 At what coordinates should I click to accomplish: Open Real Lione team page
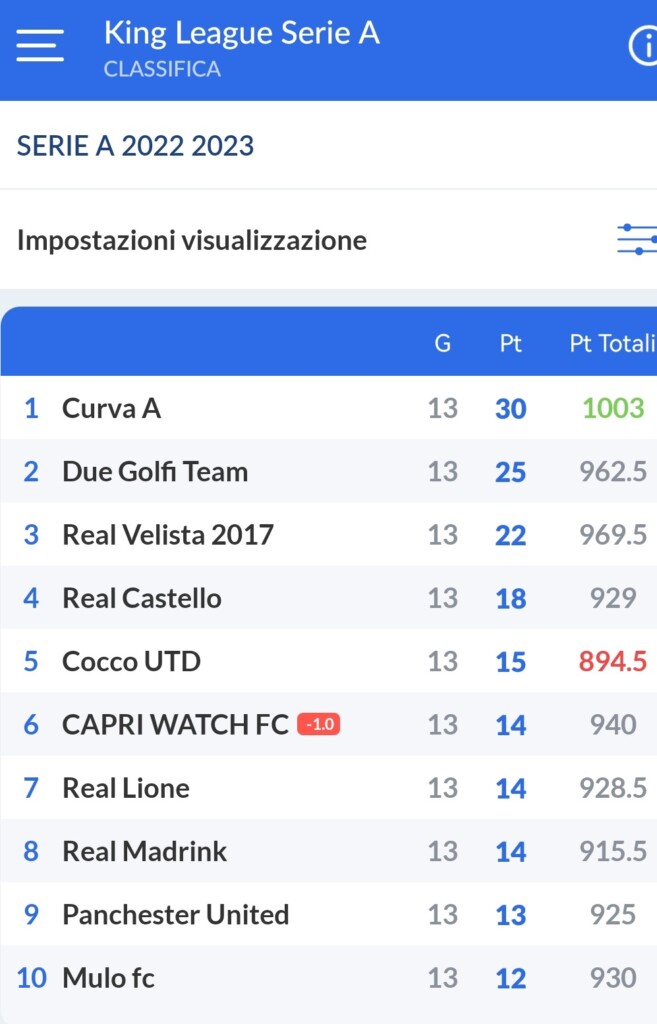126,788
